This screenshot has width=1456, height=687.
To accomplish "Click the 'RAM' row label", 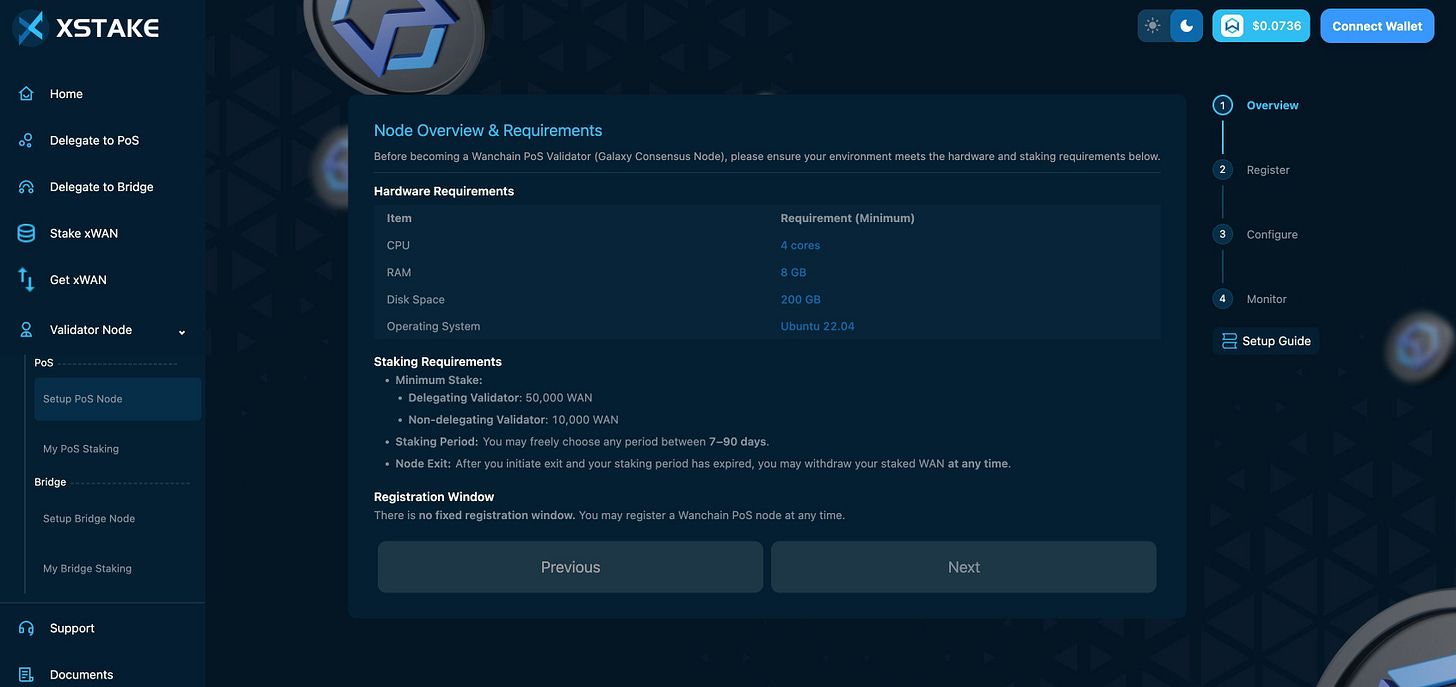I will pyautogui.click(x=399, y=272).
